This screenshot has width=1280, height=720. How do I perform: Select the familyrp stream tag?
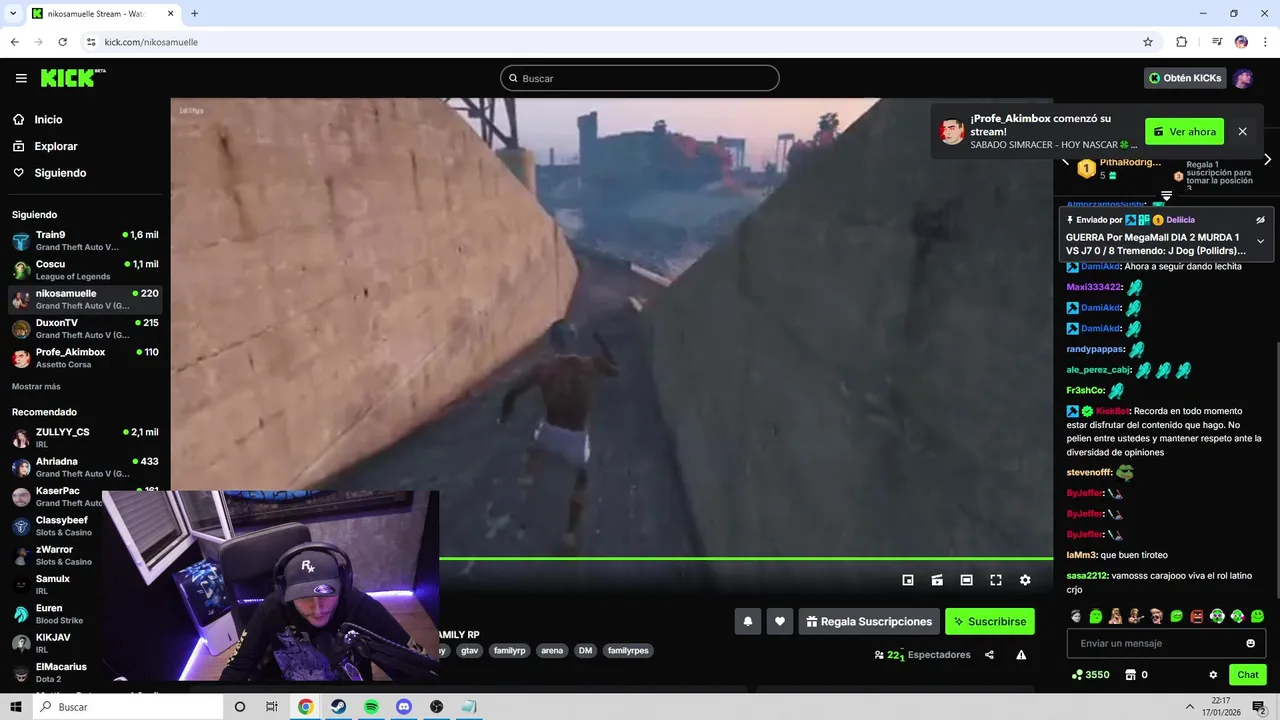pos(509,651)
